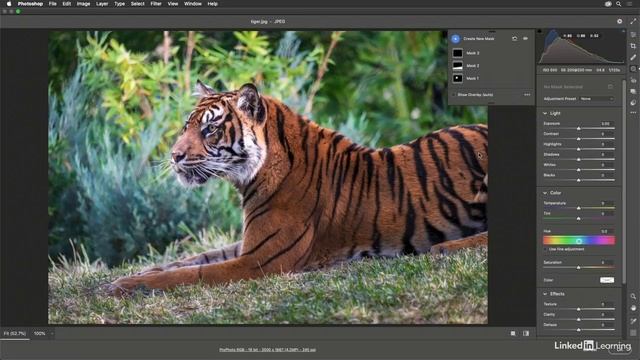
Task: Open the Layer menu
Action: pos(102,4)
